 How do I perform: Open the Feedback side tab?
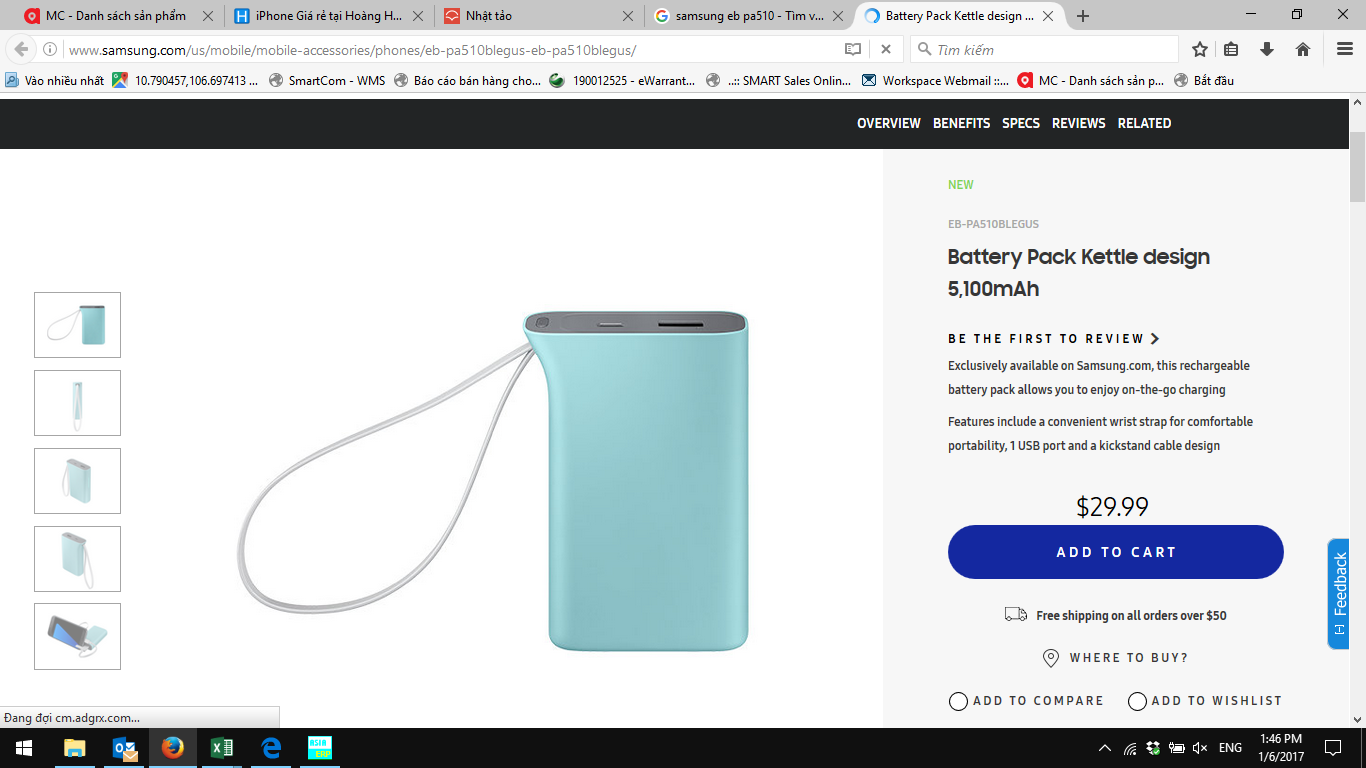(x=1340, y=594)
